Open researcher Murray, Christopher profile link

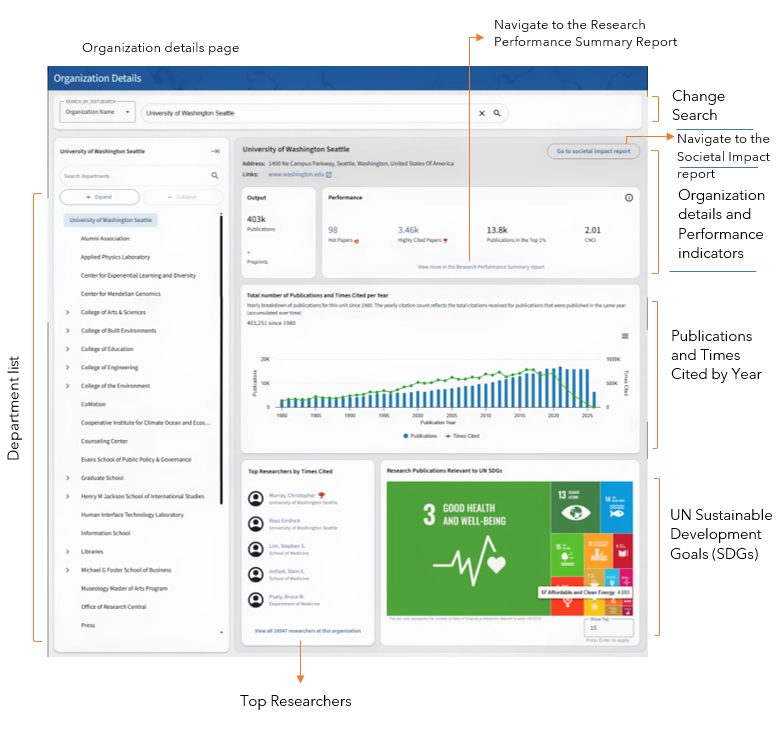[292, 495]
